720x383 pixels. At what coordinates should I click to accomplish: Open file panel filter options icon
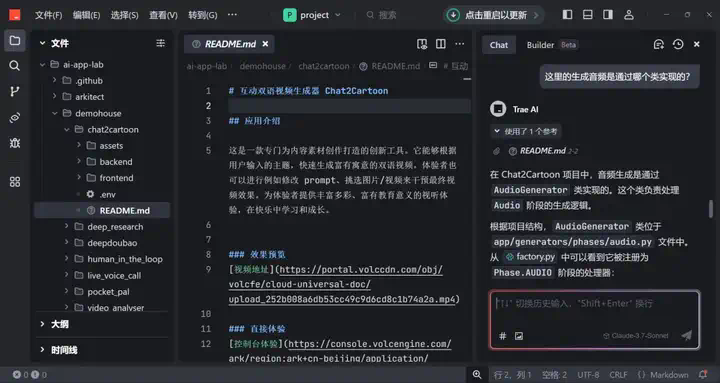click(x=160, y=43)
